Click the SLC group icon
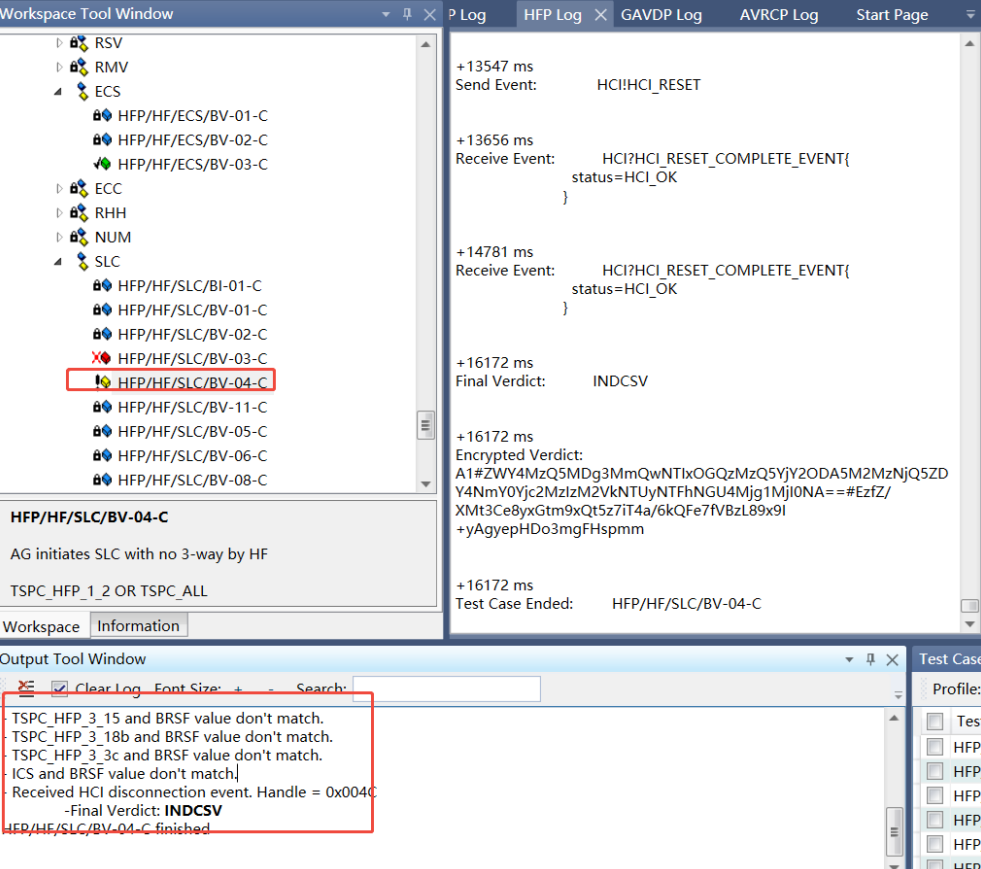Image resolution: width=981 pixels, height=869 pixels. coord(82,262)
